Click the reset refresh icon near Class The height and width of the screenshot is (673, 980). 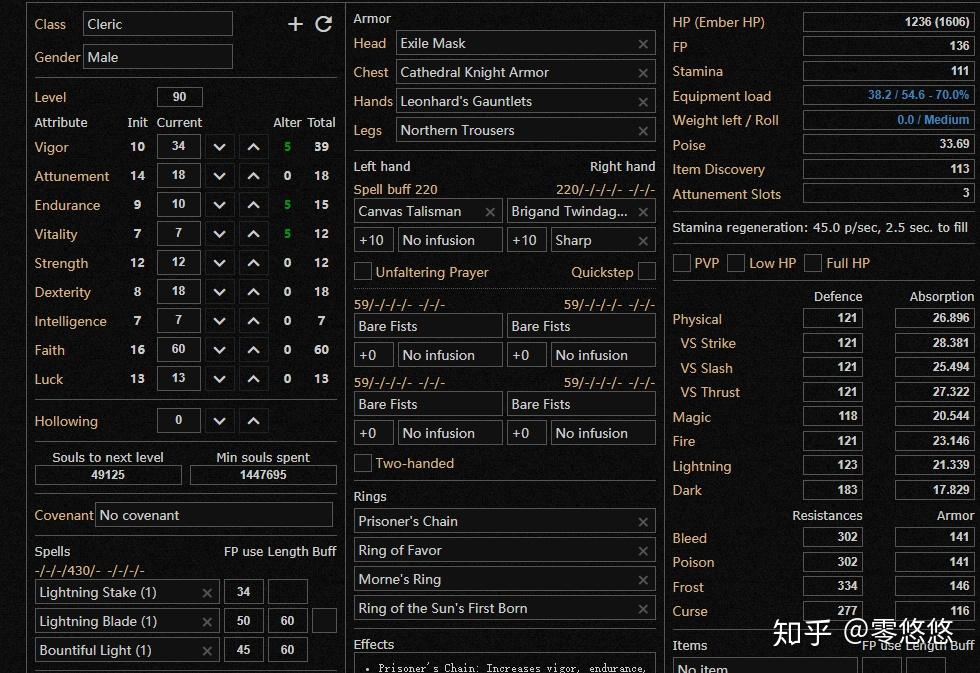pyautogui.click(x=323, y=24)
